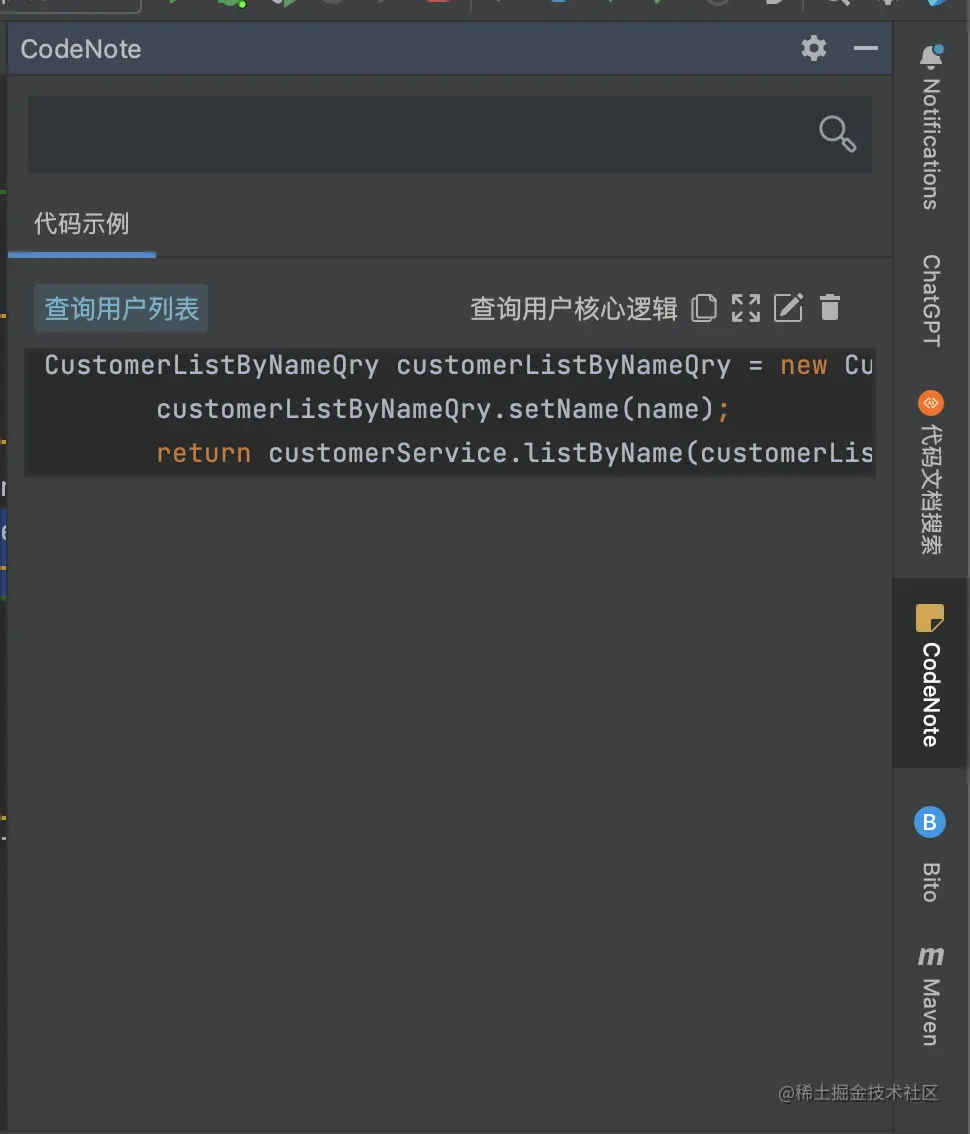
Task: Edit the snippet with the pencil icon
Action: [x=788, y=308]
